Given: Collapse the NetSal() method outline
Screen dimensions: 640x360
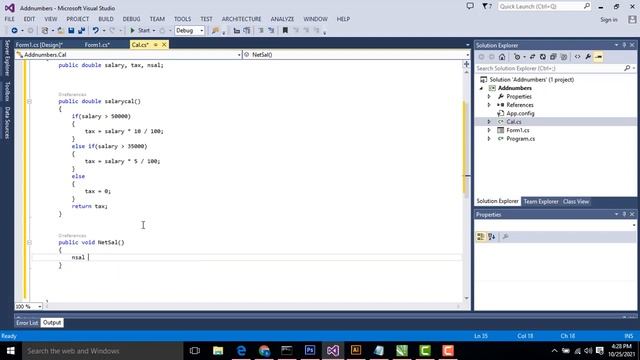Looking at the screenshot, I should (x=29, y=242).
